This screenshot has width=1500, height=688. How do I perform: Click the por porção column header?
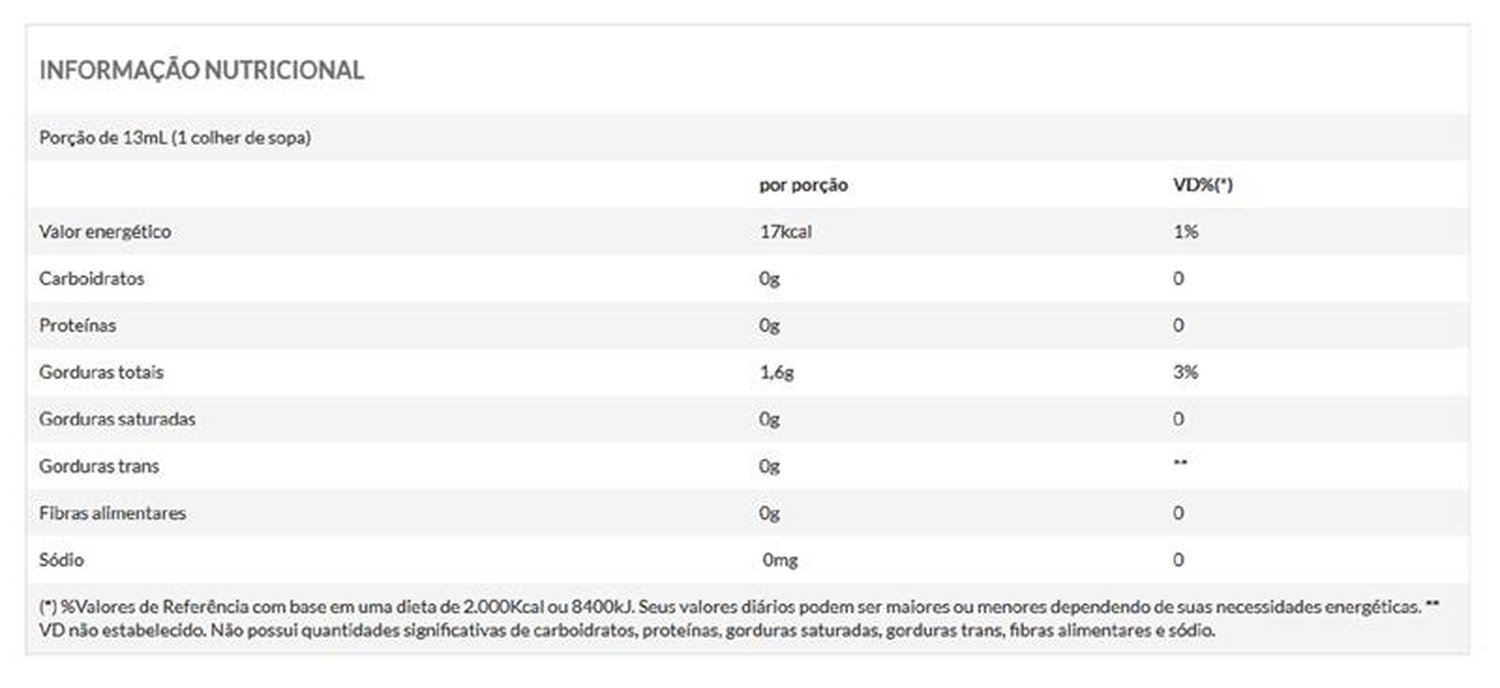pyautogui.click(x=804, y=185)
